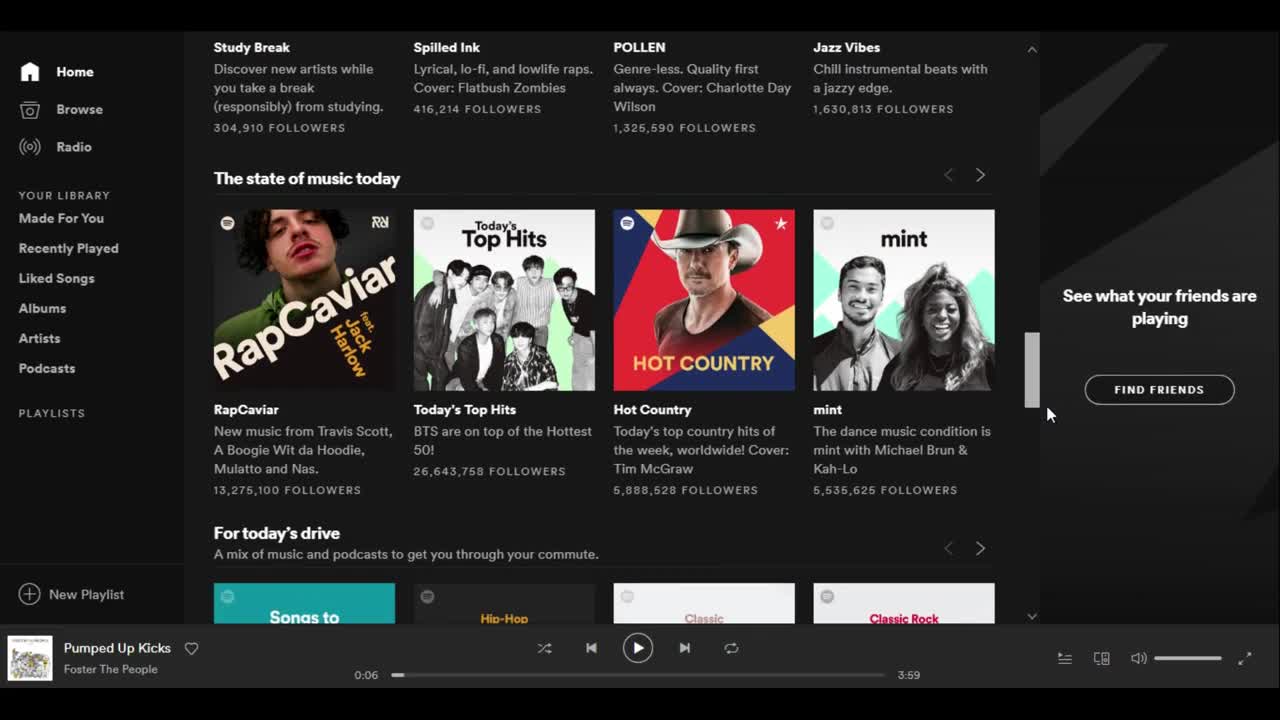Open the Today's Top Hits title link

(465, 410)
